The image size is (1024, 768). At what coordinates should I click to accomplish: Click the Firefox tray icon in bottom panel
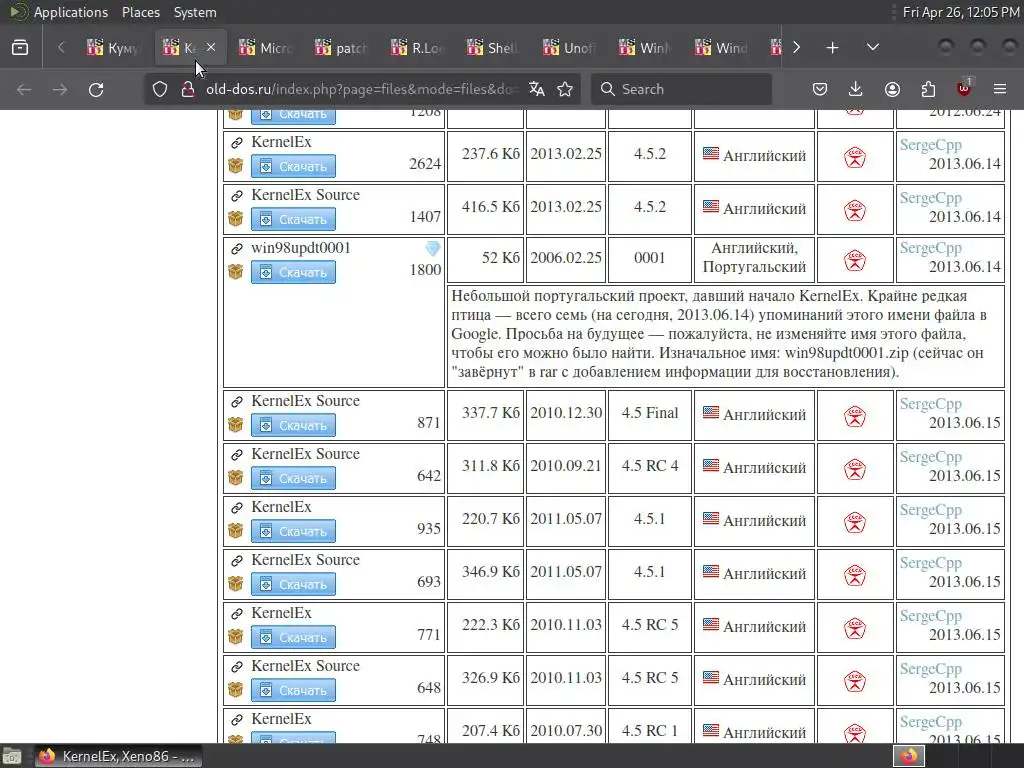click(x=908, y=756)
